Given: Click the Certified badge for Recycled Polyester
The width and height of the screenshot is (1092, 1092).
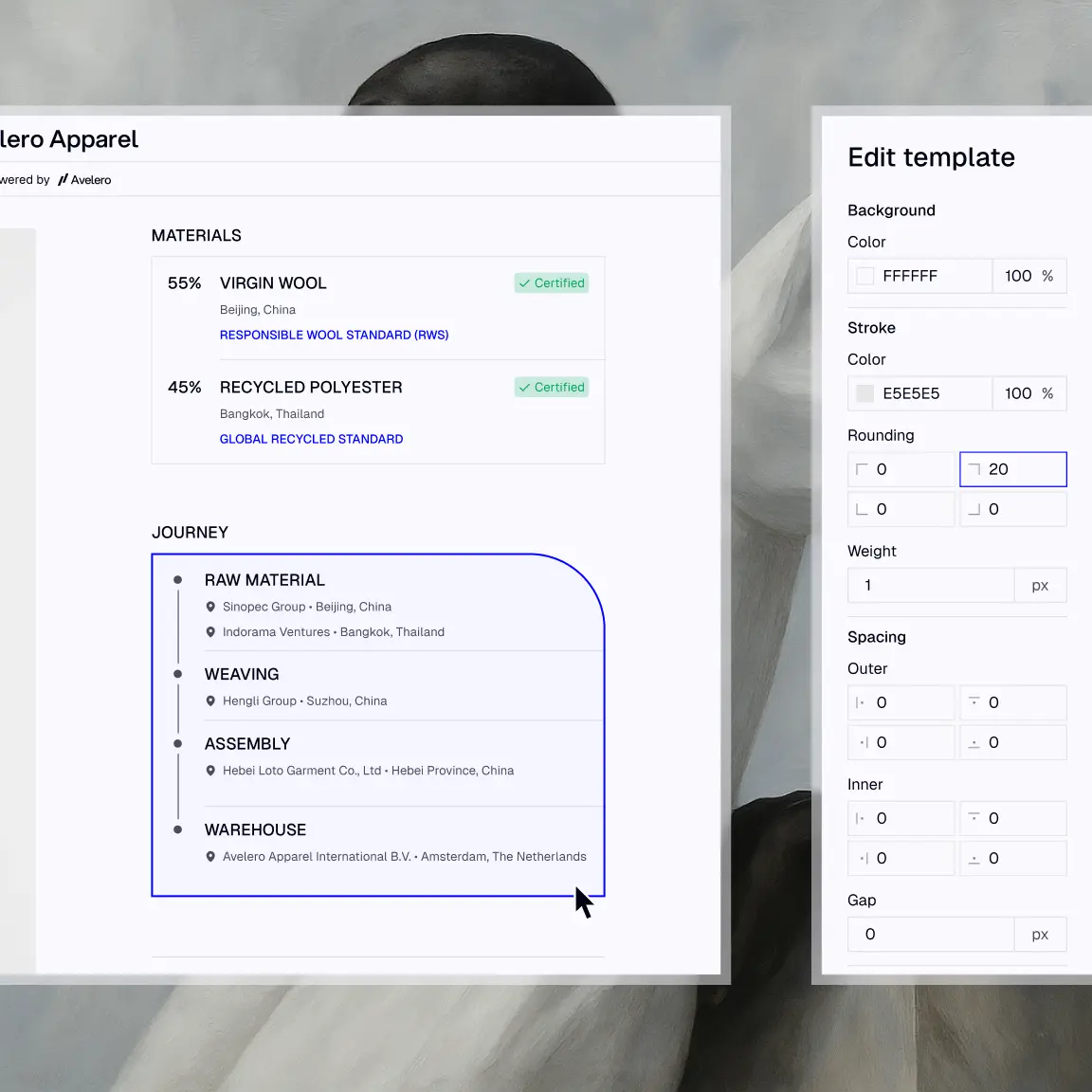Looking at the screenshot, I should (x=552, y=388).
